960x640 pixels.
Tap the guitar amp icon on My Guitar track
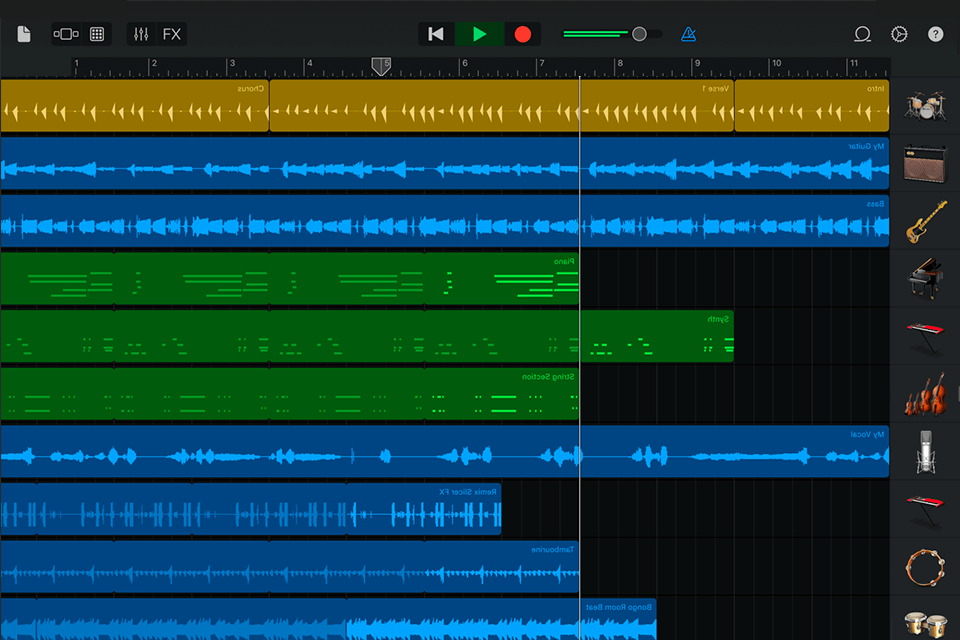(925, 165)
